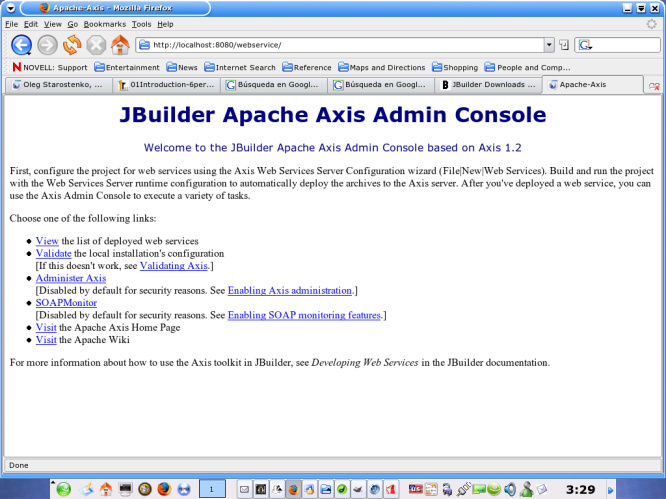Reload the current page
Image resolution: width=666 pixels, height=499 pixels.
click(x=72, y=45)
